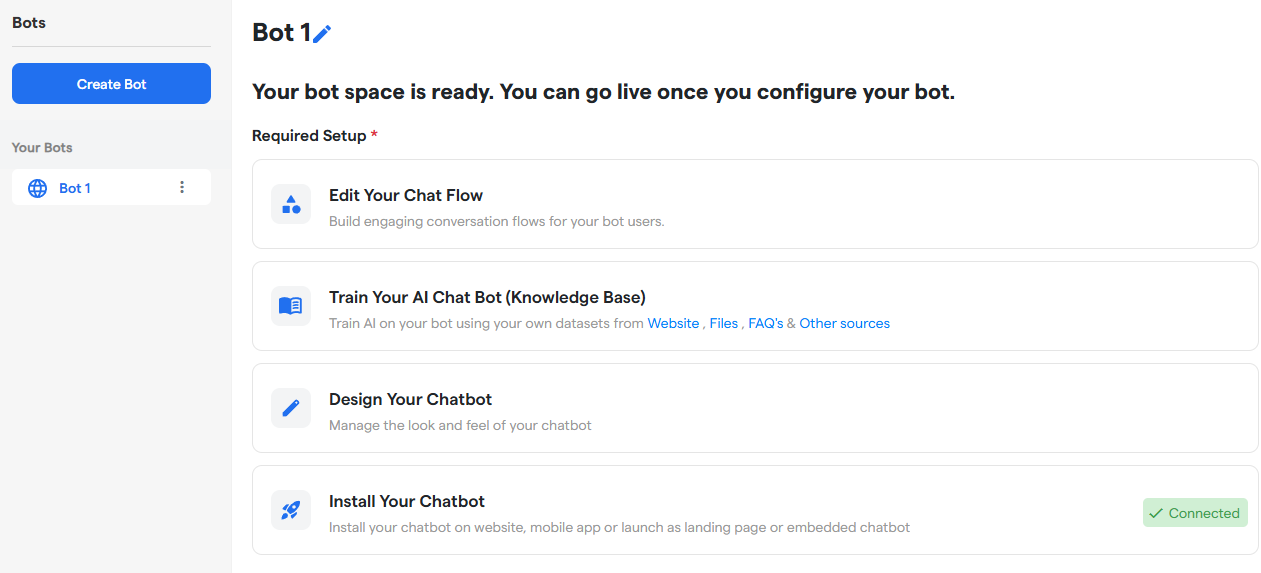This screenshot has height=573, width=1261.
Task: Select Bot 1 in Your Bots list
Action: click(111, 187)
